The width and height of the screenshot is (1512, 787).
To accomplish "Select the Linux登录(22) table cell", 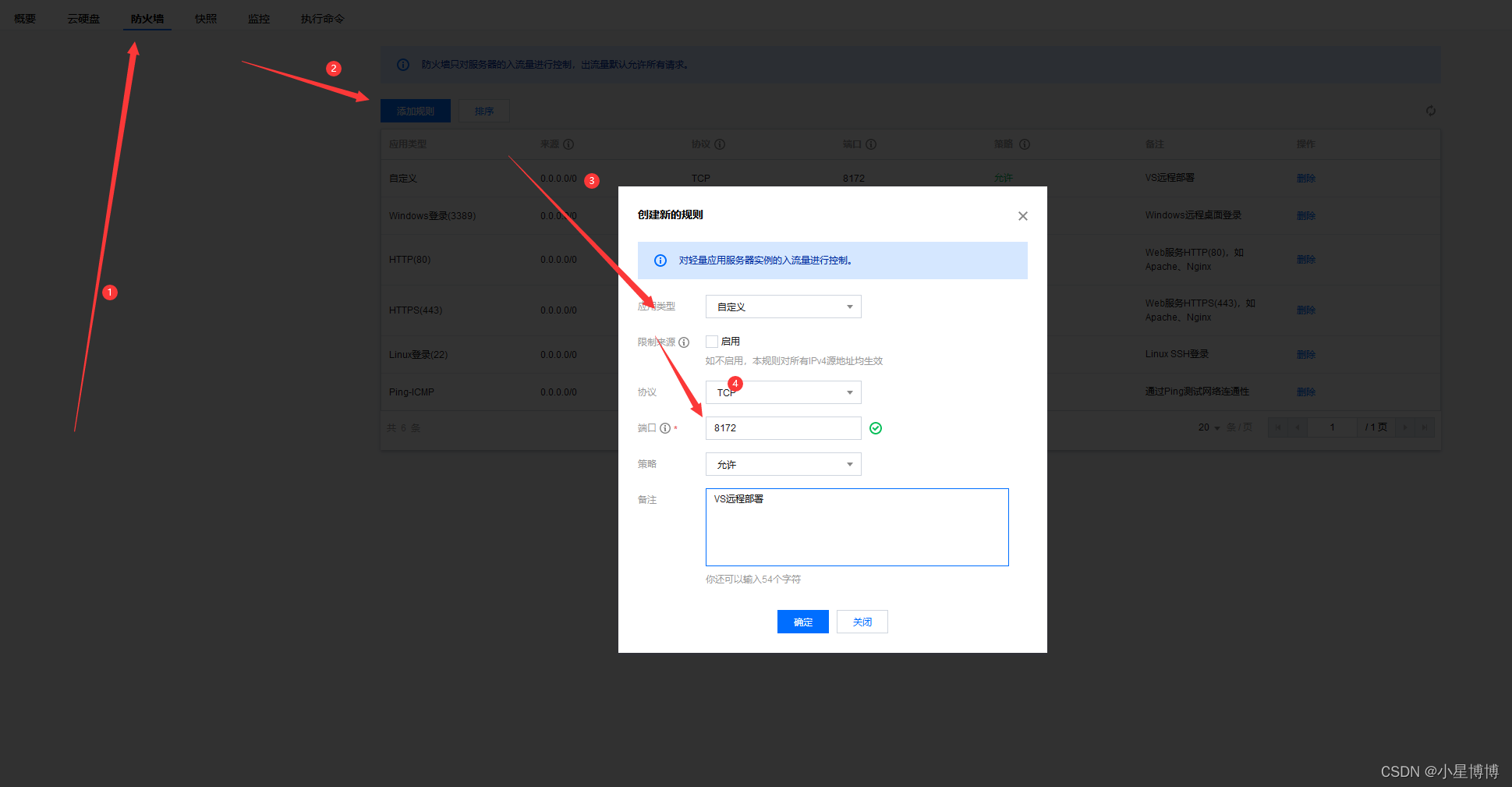I will coord(418,355).
